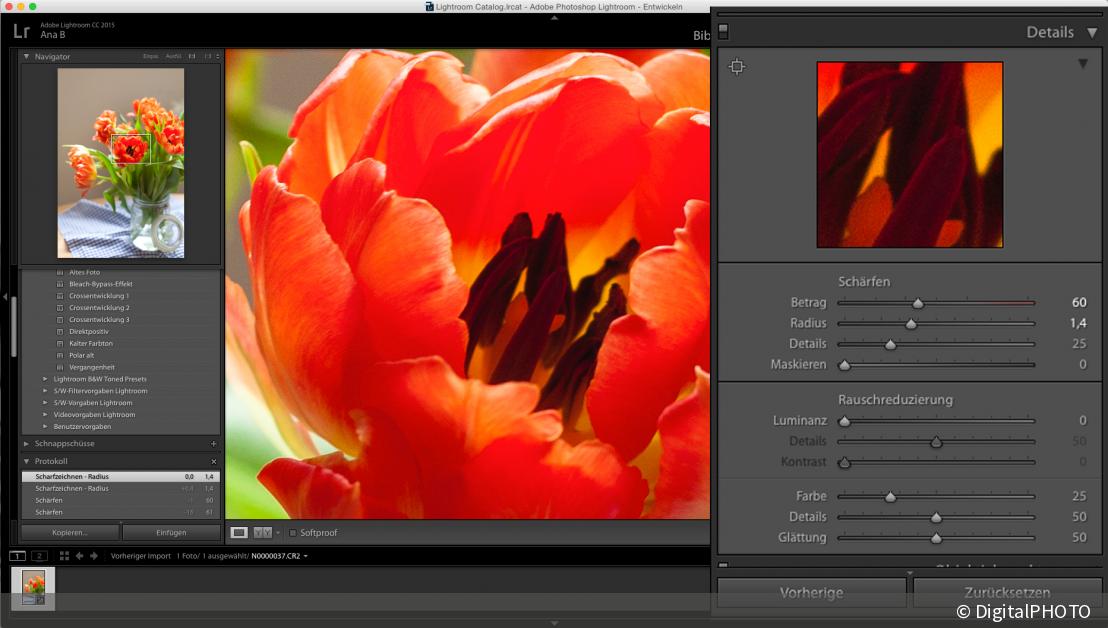Click the tulip bouquet Navigator preview
The width and height of the screenshot is (1108, 628).
pos(121,163)
